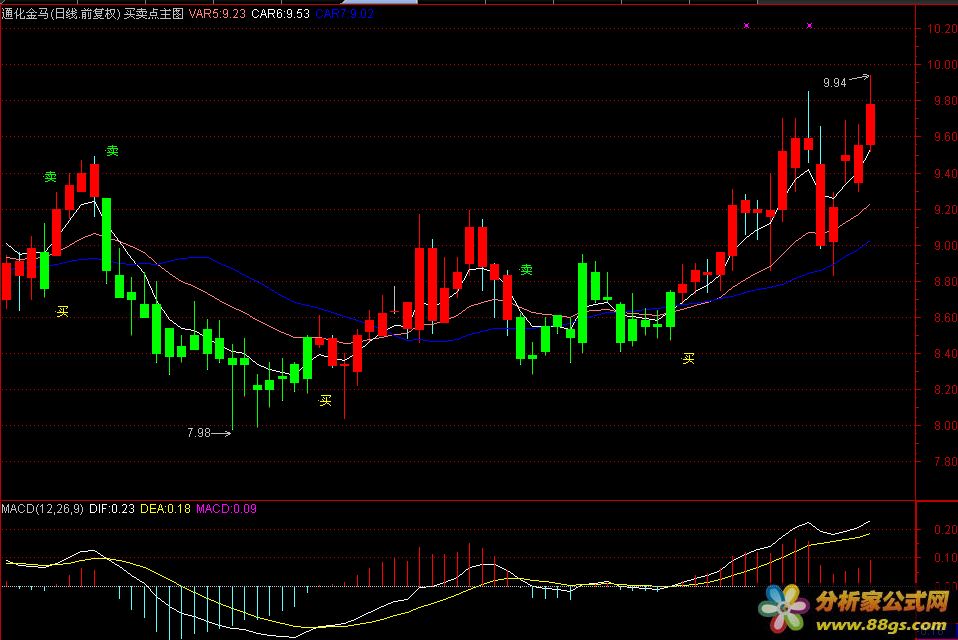Click the 买卖点主图 indicator name
Image resolution: width=958 pixels, height=640 pixels.
154,13
